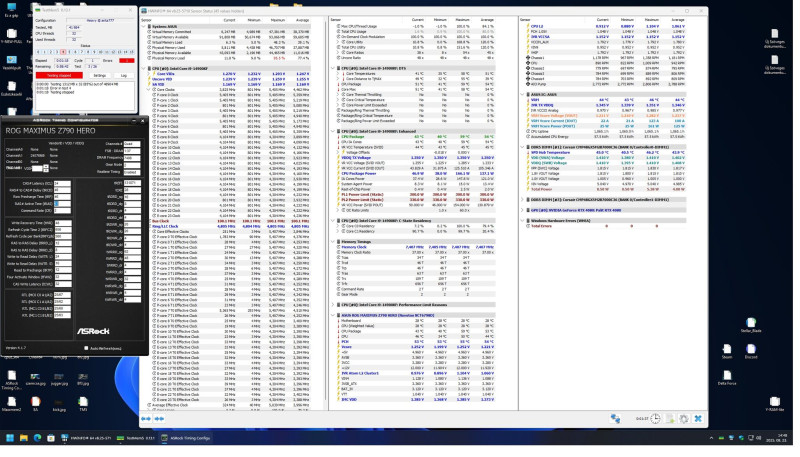Open Settings in TestMem5 window
Screen dimensions: 800x457
click(99, 75)
